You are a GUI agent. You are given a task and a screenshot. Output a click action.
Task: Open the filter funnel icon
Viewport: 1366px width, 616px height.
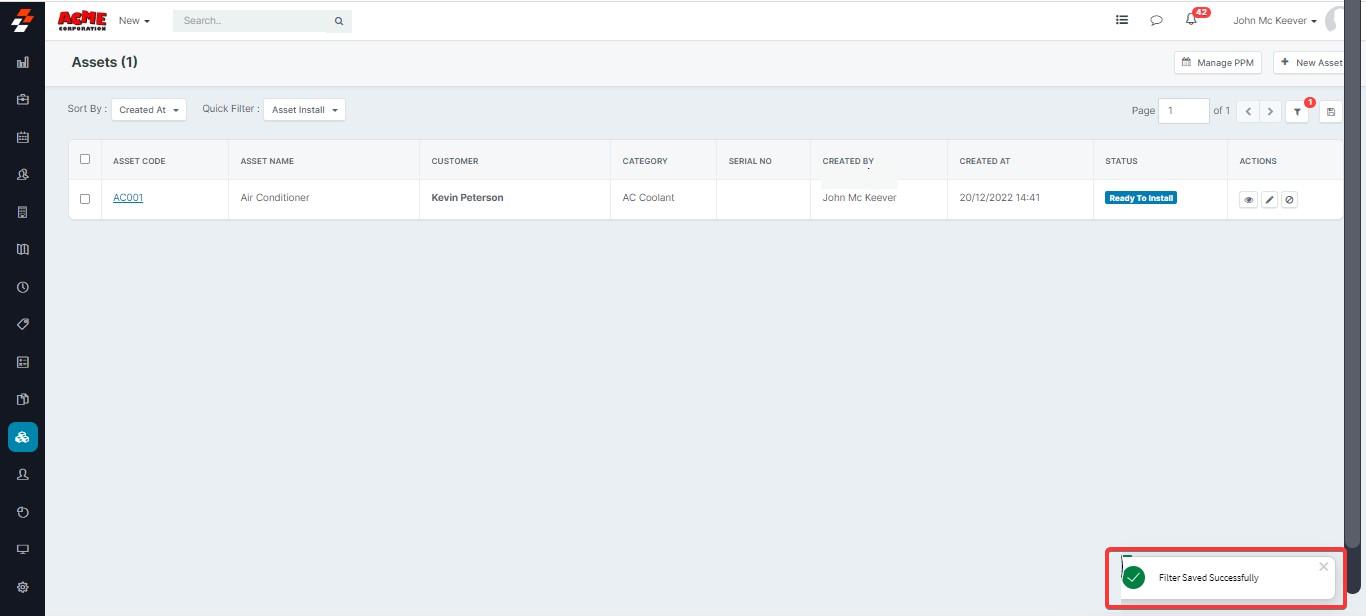1297,111
